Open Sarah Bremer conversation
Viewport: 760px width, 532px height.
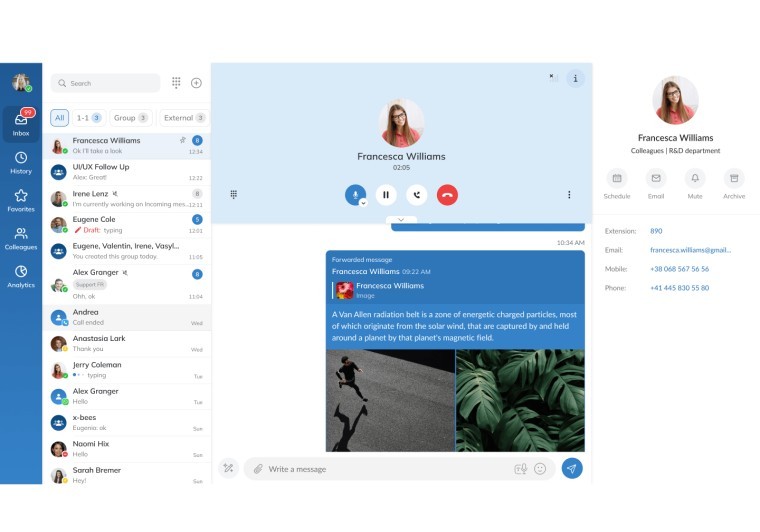tap(127, 475)
